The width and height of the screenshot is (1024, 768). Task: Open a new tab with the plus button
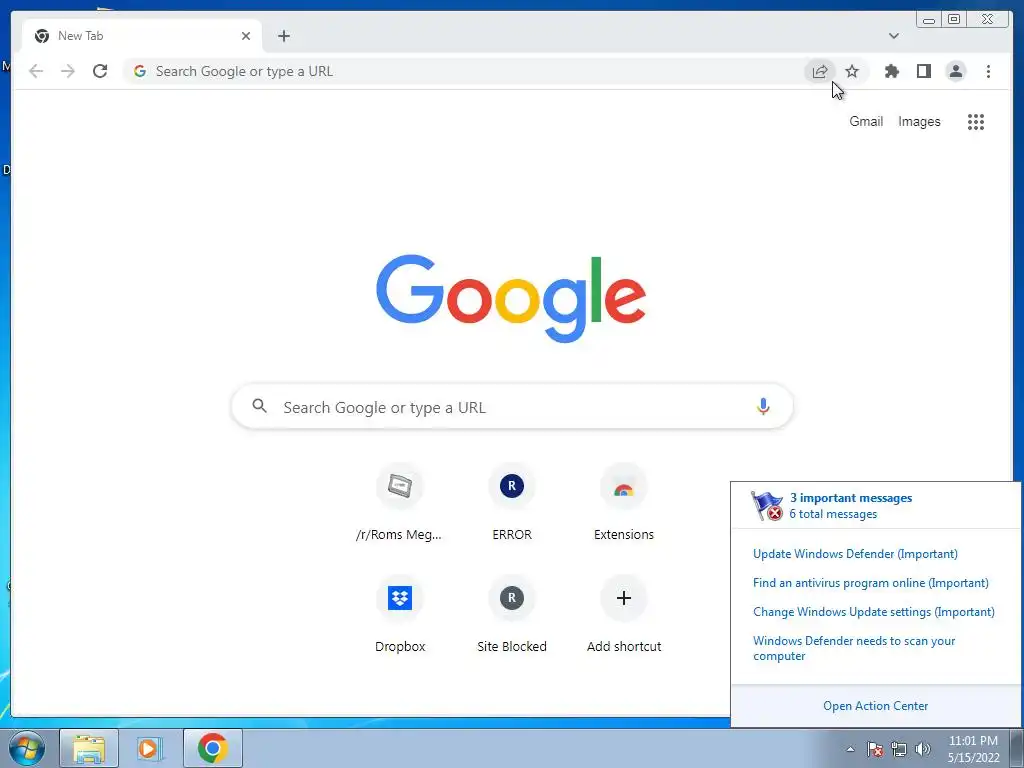(x=283, y=36)
